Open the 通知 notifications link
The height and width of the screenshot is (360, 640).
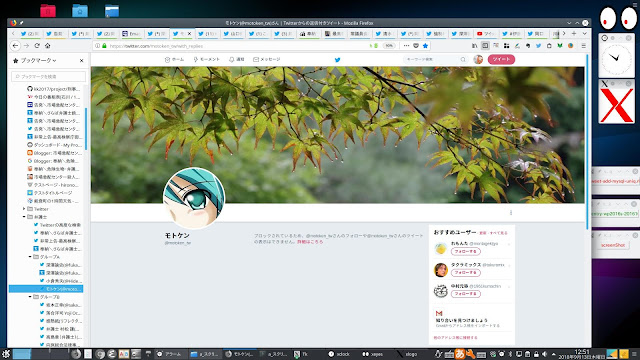(236, 60)
